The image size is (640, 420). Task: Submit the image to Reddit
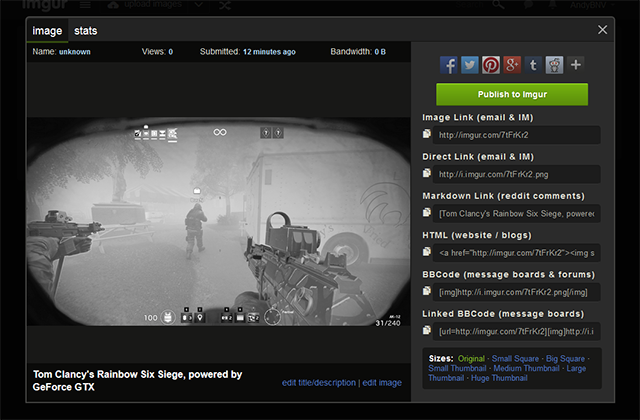click(554, 65)
